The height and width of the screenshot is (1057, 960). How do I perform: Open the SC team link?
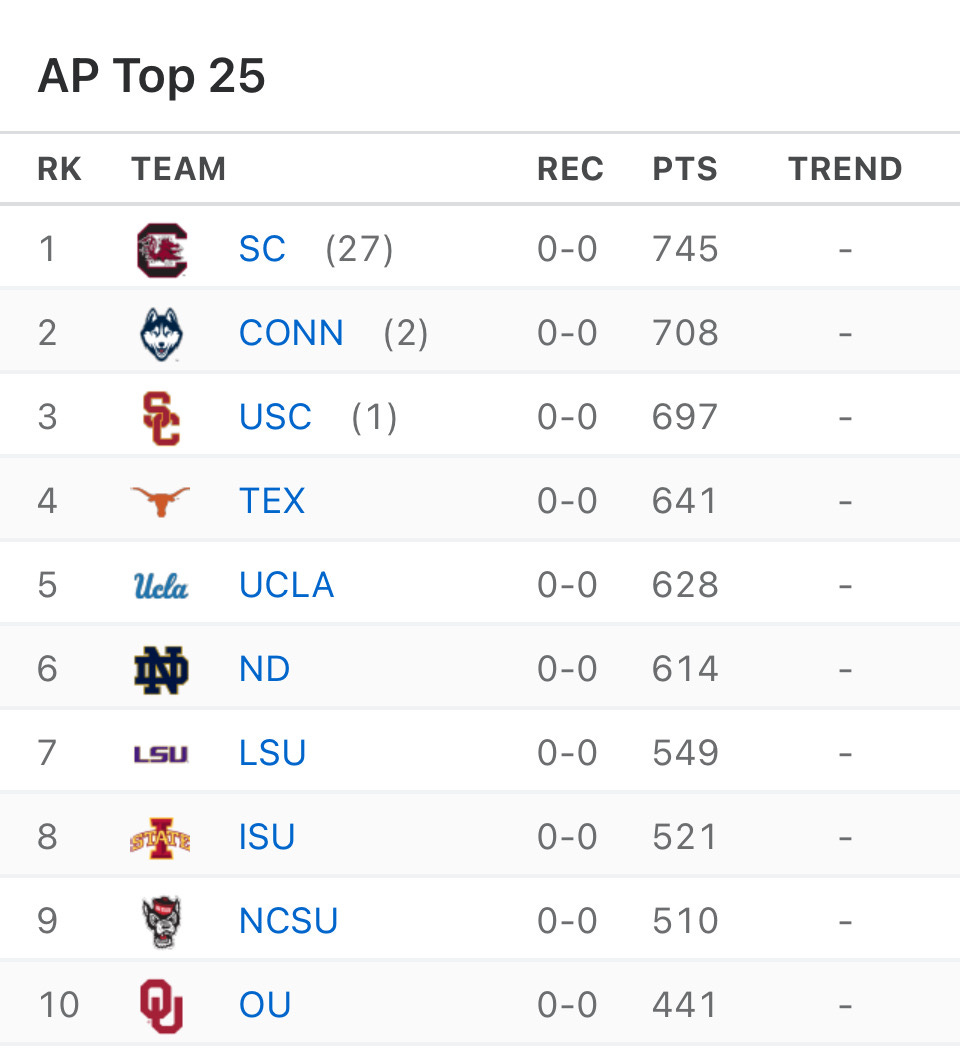tap(262, 249)
